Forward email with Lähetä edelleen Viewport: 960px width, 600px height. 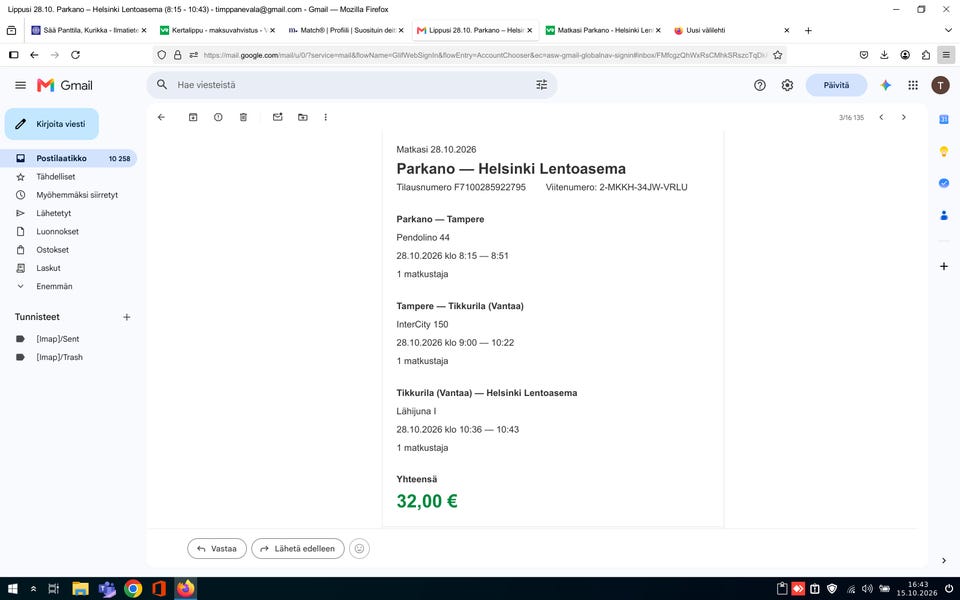click(x=298, y=549)
